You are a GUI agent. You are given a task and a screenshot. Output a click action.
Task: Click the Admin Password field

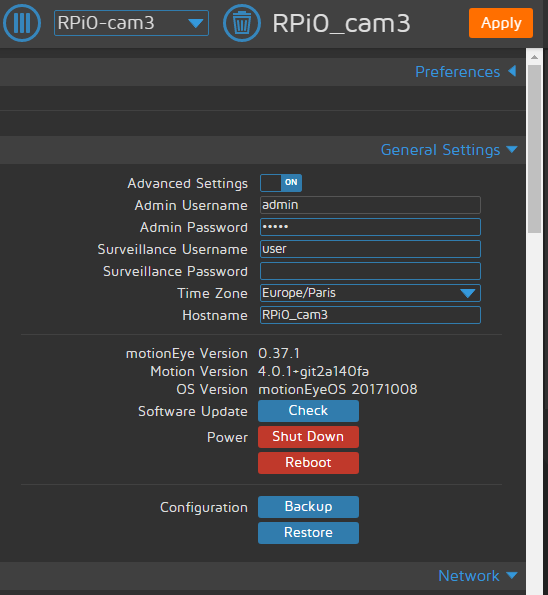pyautogui.click(x=370, y=227)
